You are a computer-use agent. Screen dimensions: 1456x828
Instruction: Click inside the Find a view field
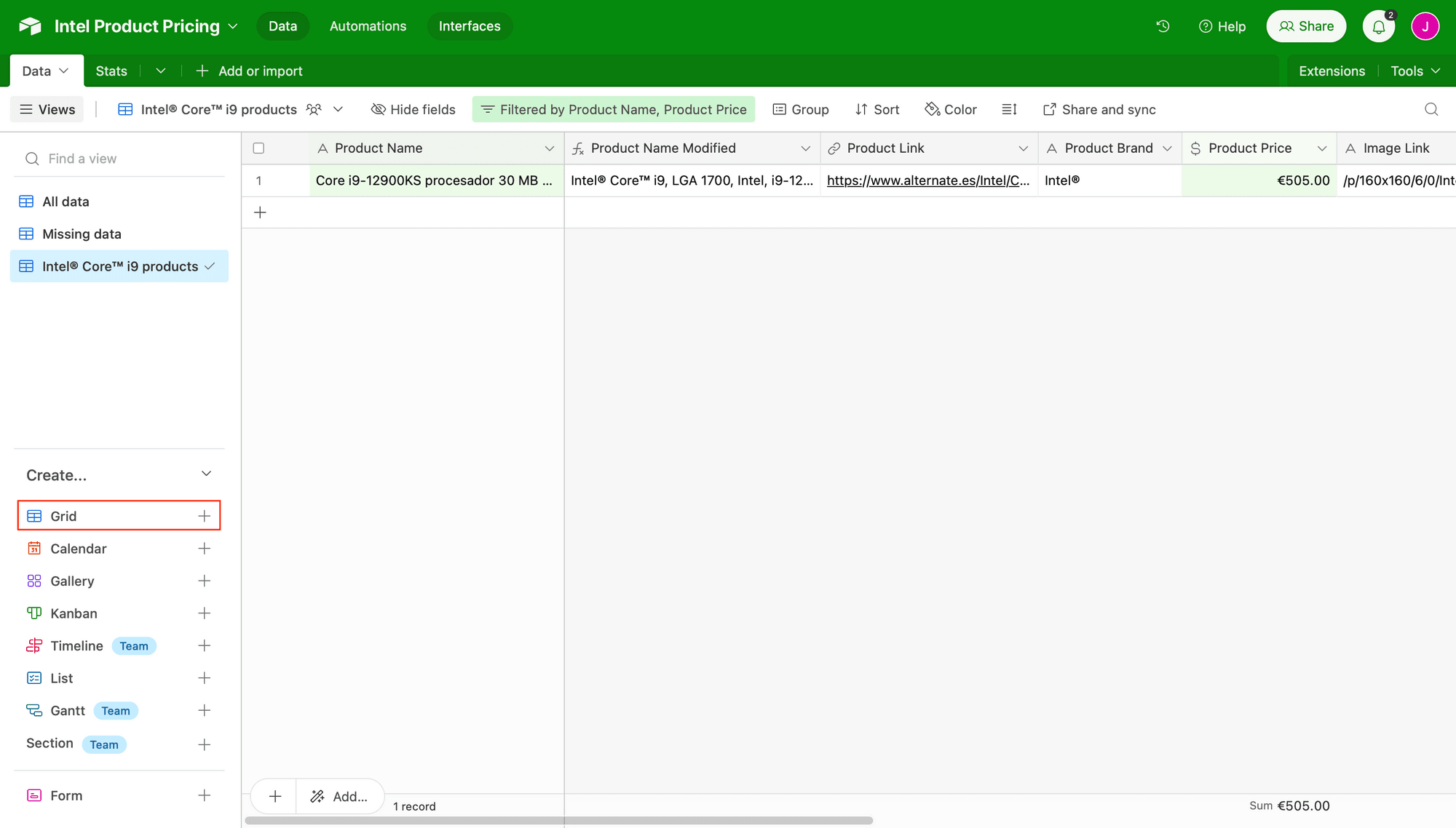(83, 158)
